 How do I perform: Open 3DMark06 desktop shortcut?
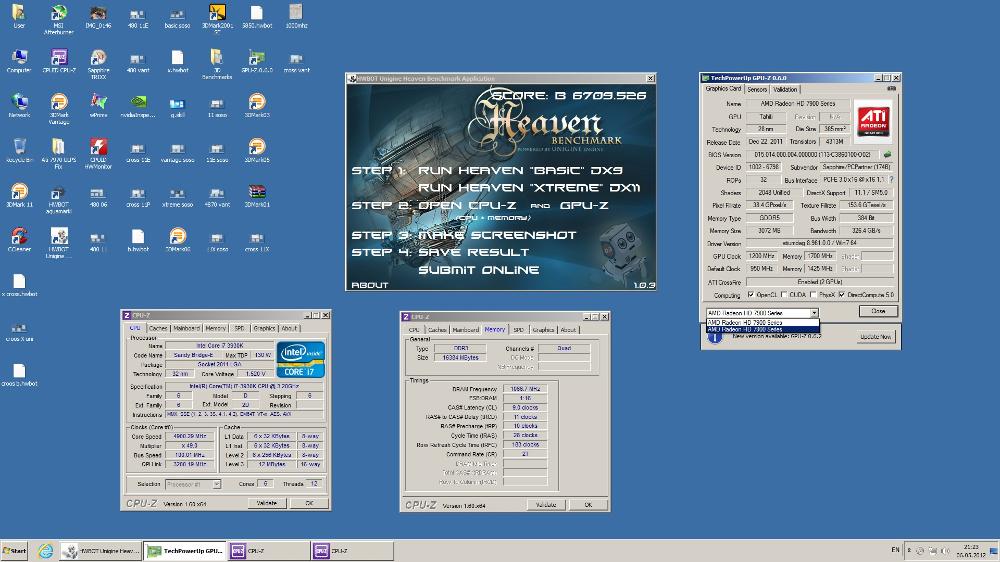coord(177,240)
